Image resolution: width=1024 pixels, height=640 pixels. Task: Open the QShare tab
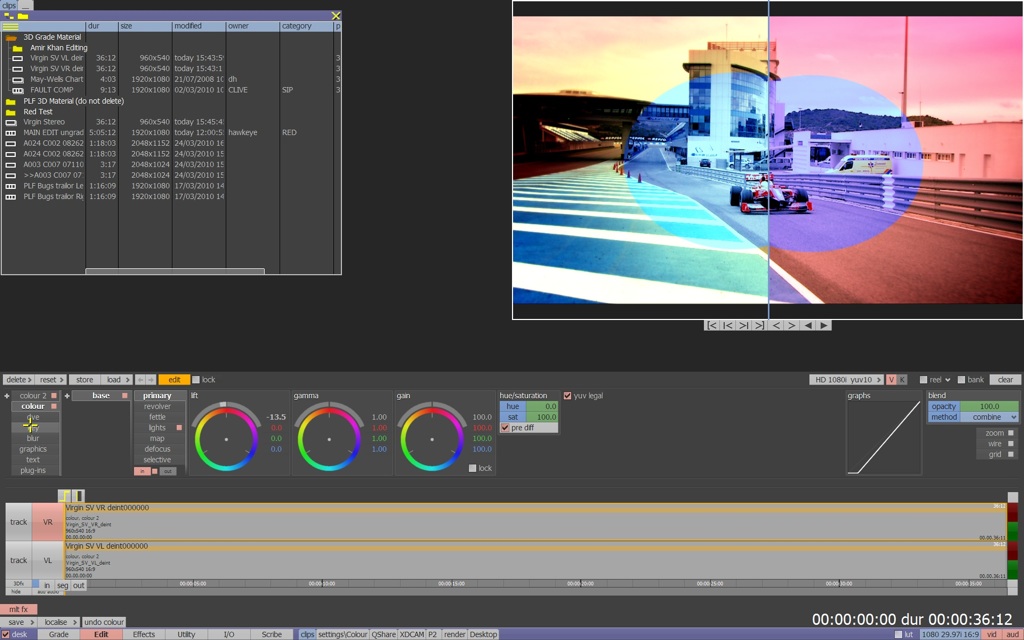point(383,634)
